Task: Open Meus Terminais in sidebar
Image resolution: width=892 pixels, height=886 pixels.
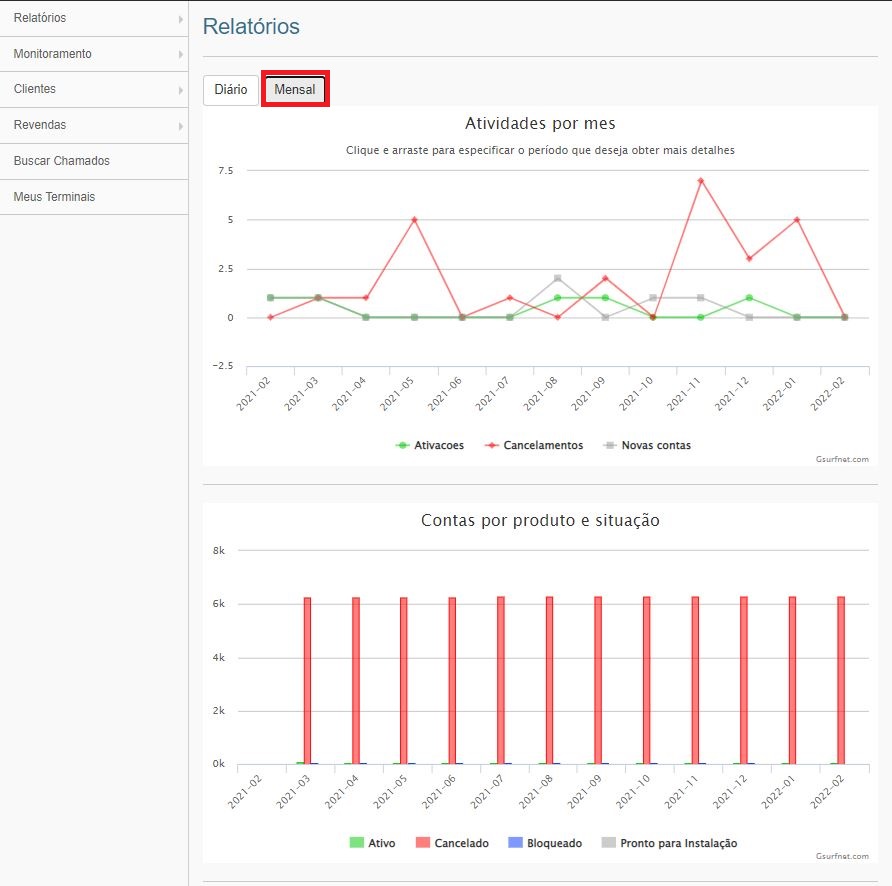Action: tap(54, 197)
